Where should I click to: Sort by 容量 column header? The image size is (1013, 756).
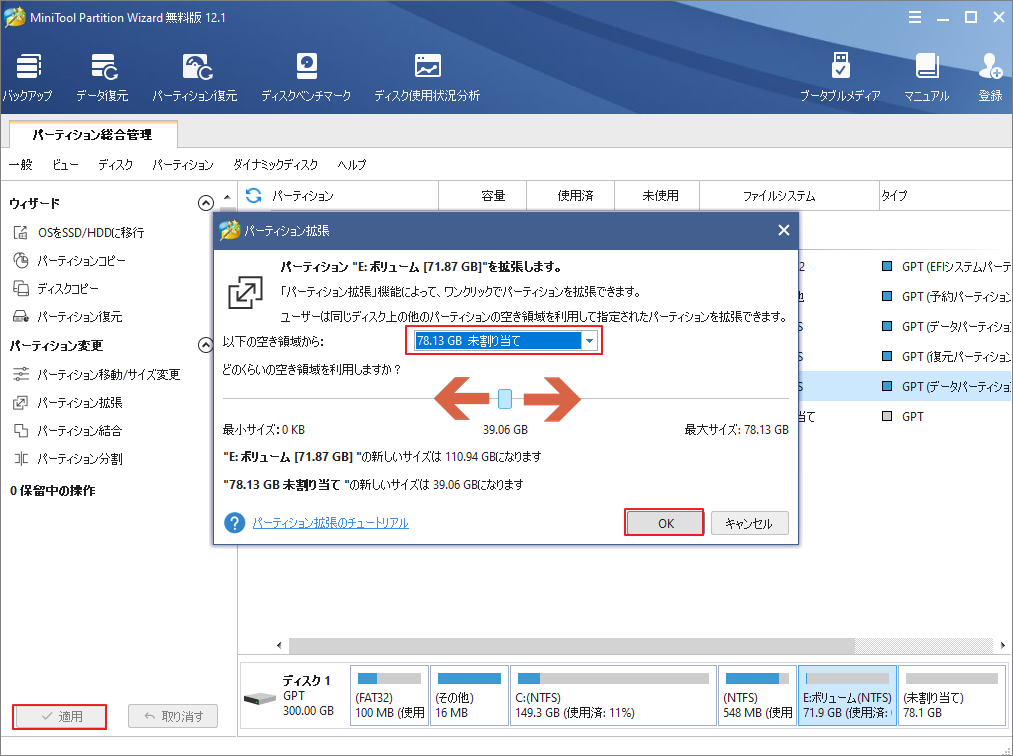(483, 196)
